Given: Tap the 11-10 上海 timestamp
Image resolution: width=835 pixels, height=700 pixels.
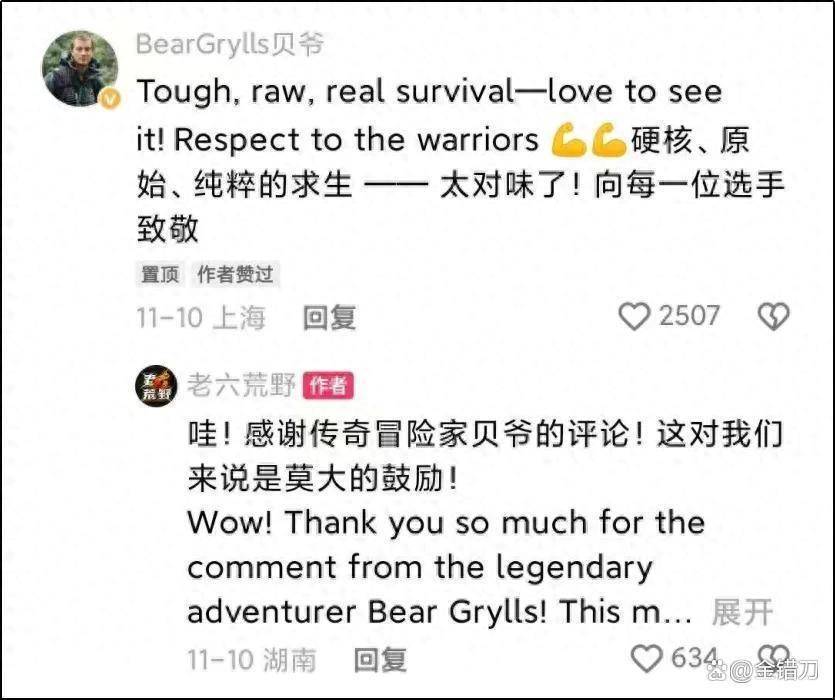Looking at the screenshot, I should [201, 318].
